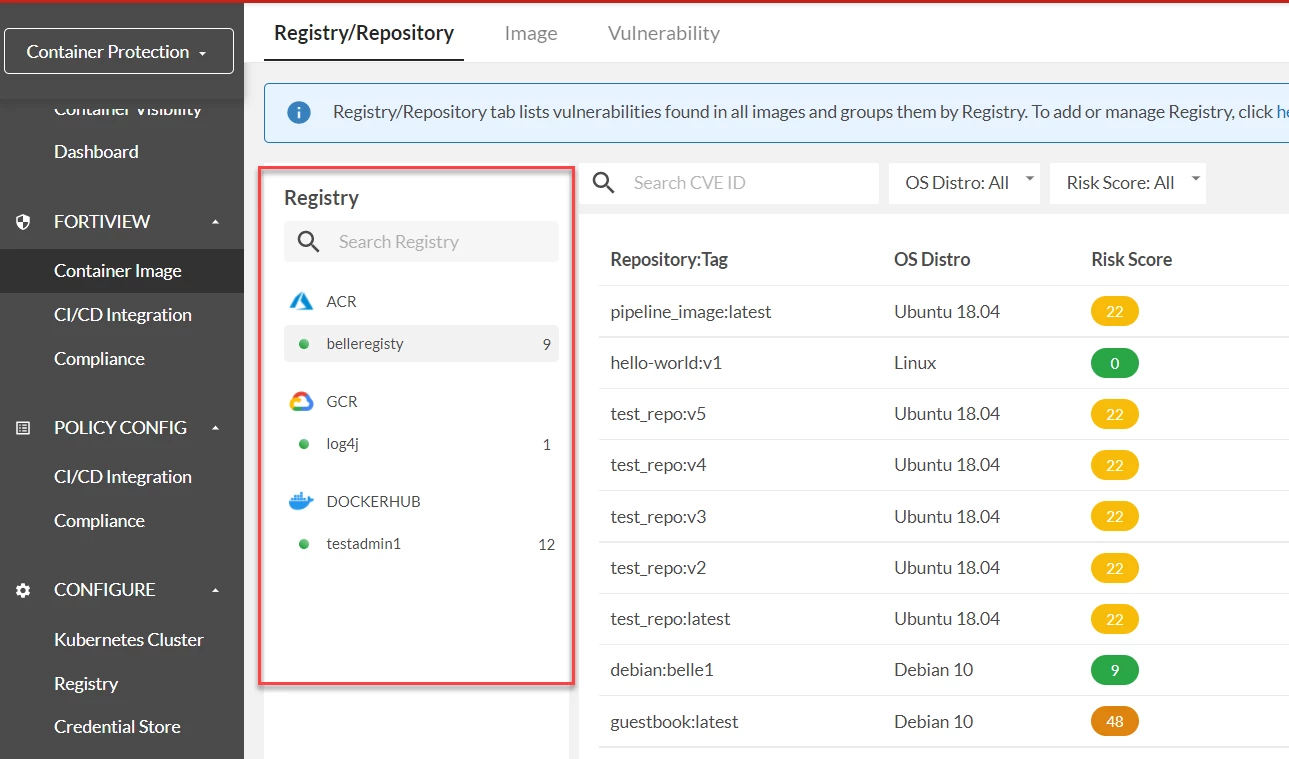This screenshot has width=1289, height=759.
Task: Collapse the POLICY CONFIG section arrow
Action: pyautogui.click(x=215, y=428)
